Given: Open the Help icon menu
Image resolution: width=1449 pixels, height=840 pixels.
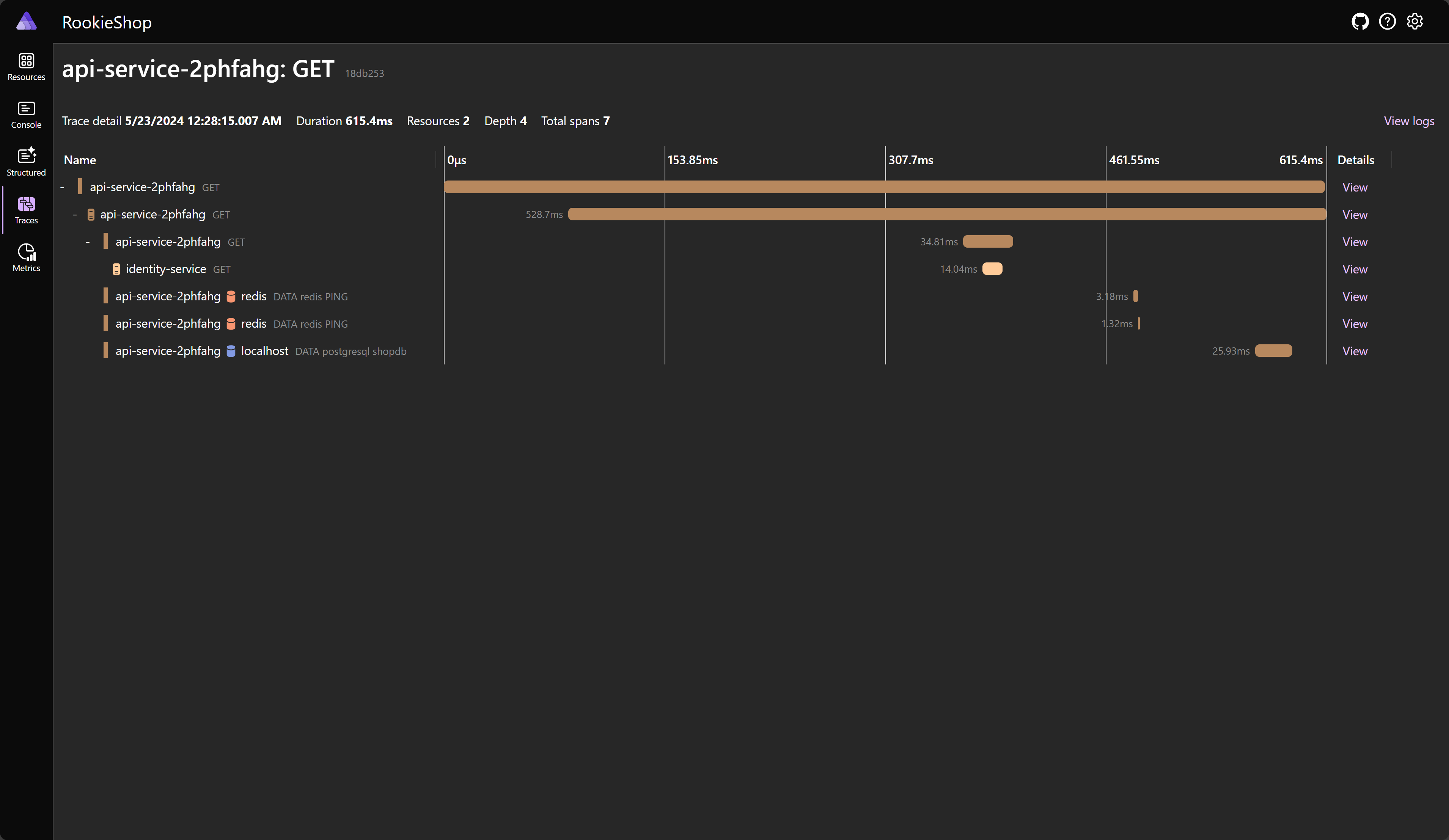Looking at the screenshot, I should (x=1387, y=21).
